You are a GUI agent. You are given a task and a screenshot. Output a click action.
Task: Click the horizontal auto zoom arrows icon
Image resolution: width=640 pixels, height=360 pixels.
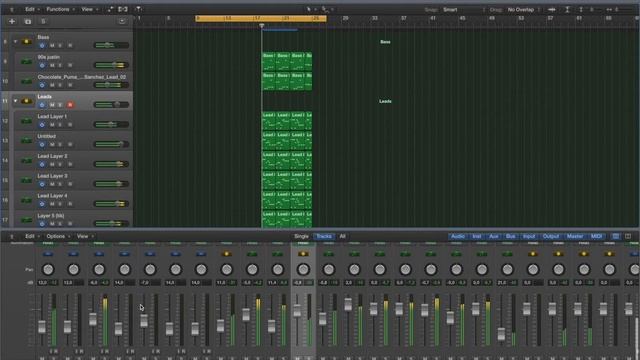(609, 9)
